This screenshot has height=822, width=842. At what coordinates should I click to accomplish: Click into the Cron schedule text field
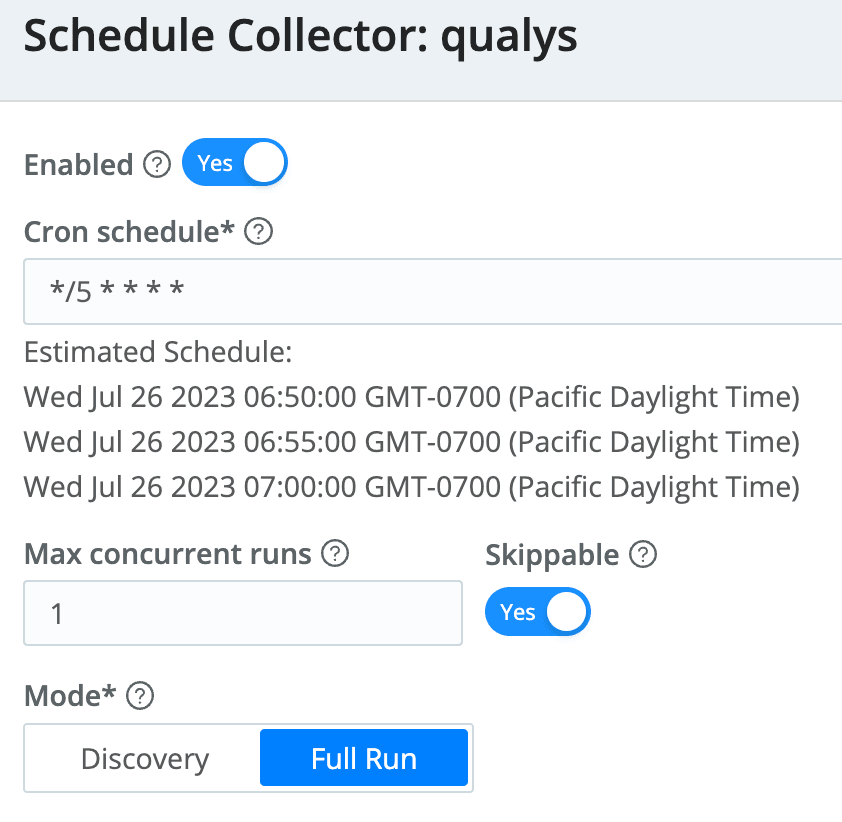coord(432,292)
